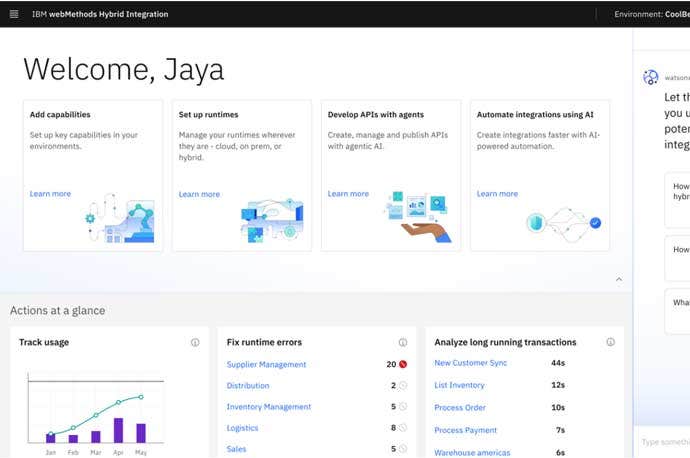Click the April bar in usage chart

pyautogui.click(x=118, y=430)
